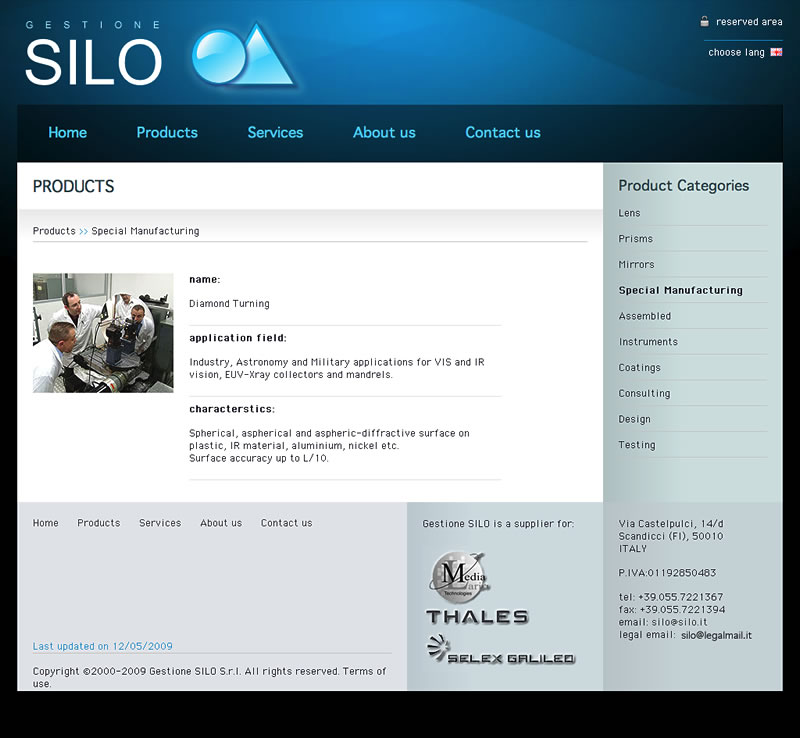Click Special Manufacturing breadcrumb text
Screen dimensions: 800x738
tap(145, 231)
